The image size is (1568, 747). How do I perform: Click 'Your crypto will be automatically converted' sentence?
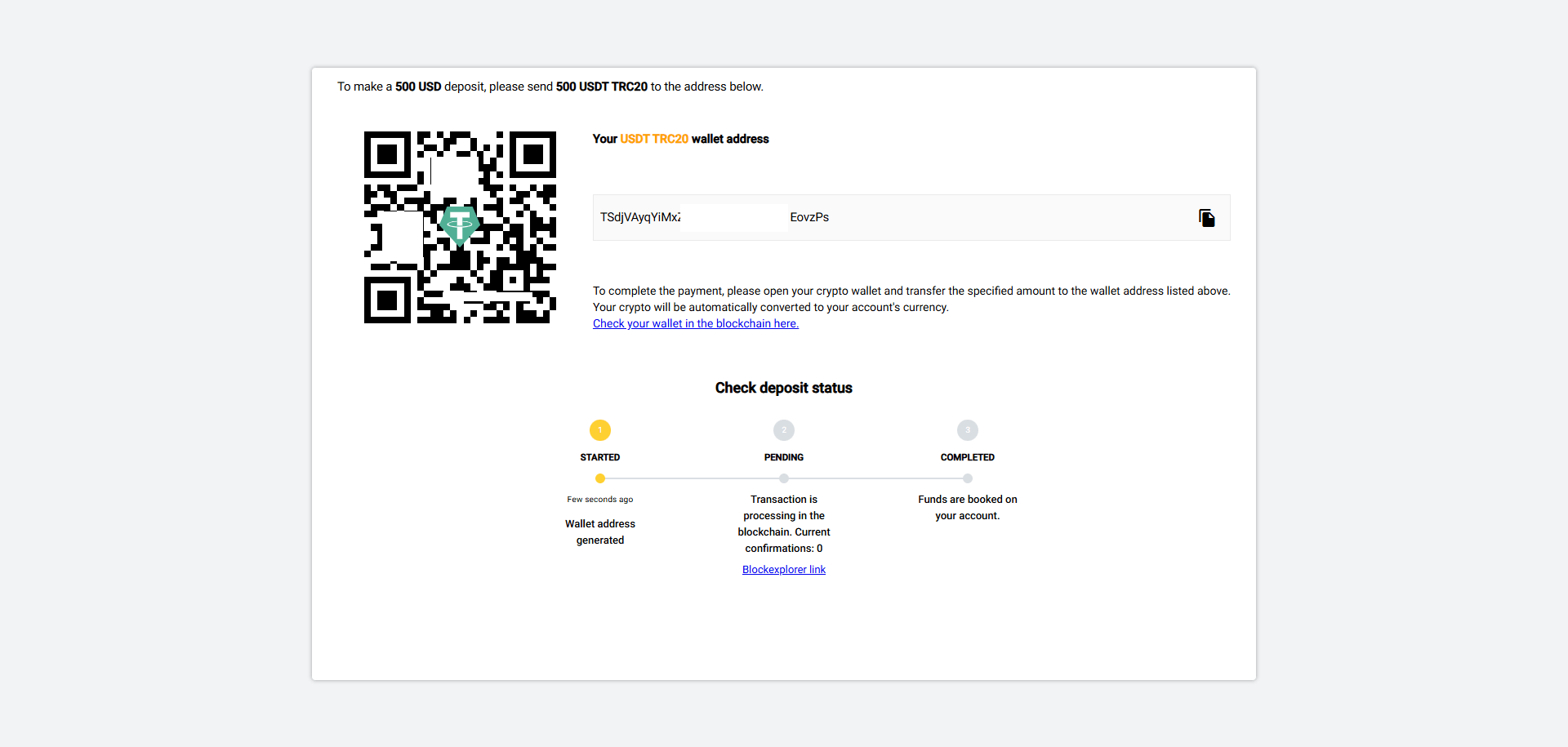pyautogui.click(x=771, y=307)
